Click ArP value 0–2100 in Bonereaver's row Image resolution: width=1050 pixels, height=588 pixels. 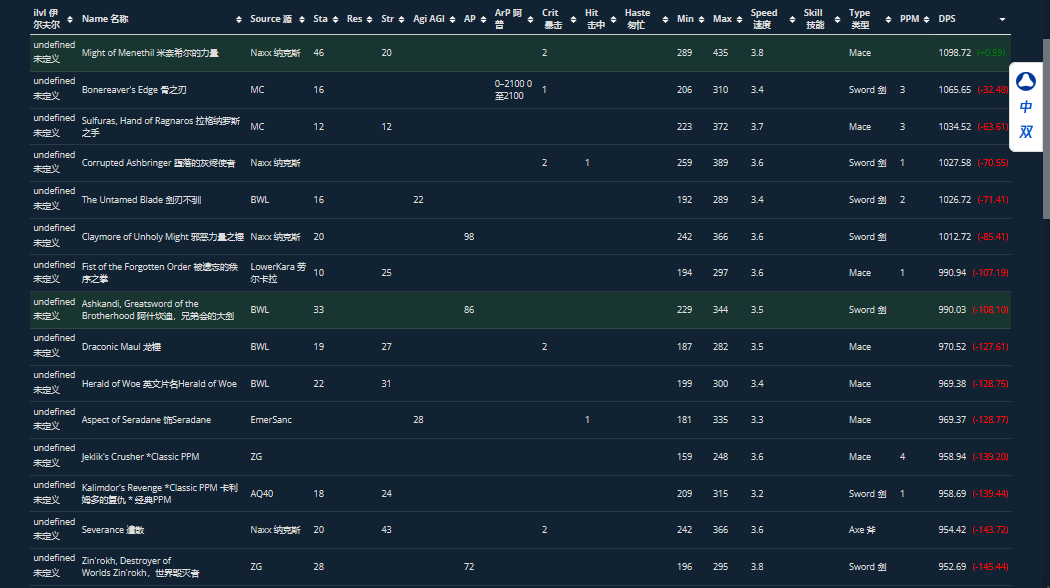[x=514, y=90]
